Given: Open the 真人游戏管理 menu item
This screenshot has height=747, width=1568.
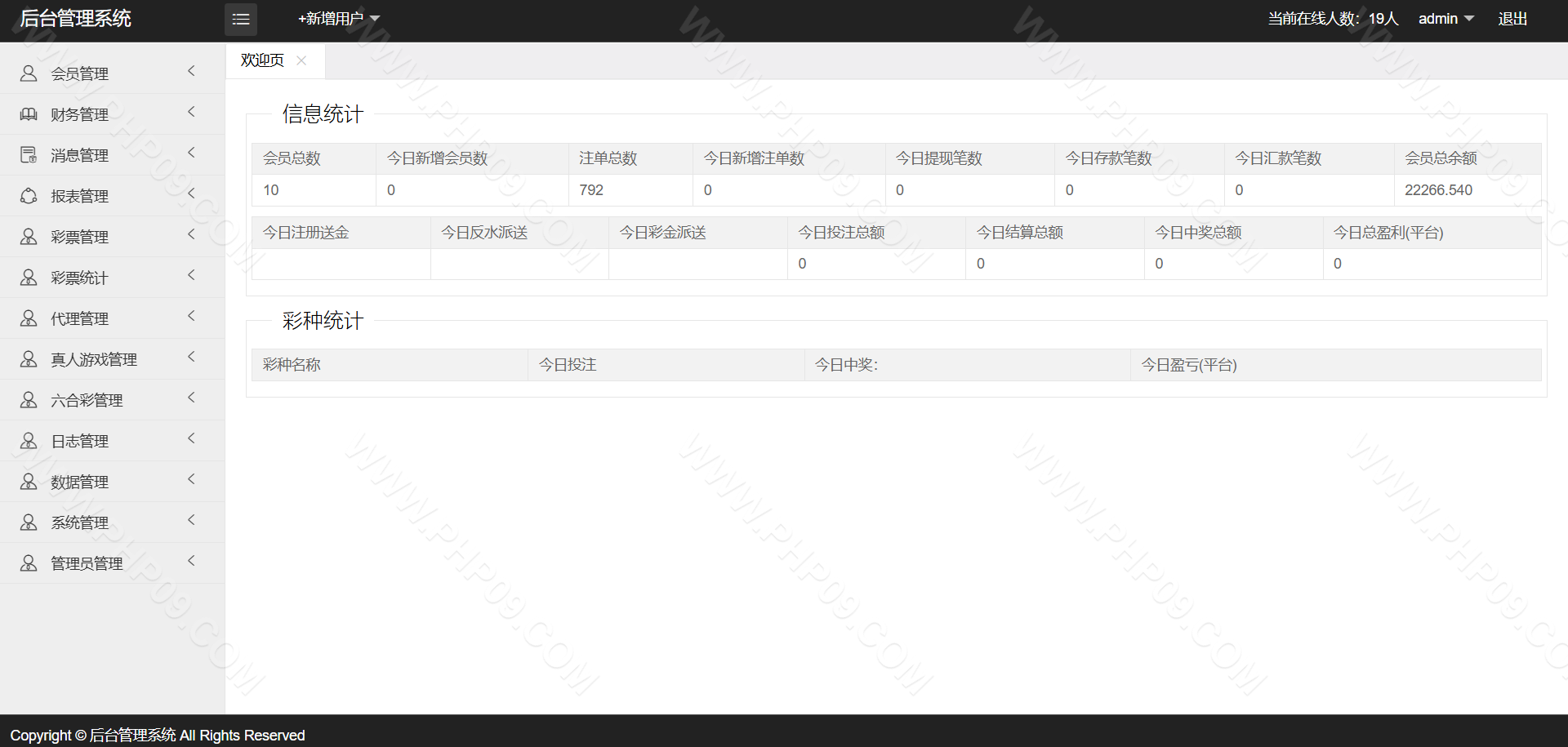Looking at the screenshot, I should 93,359.
